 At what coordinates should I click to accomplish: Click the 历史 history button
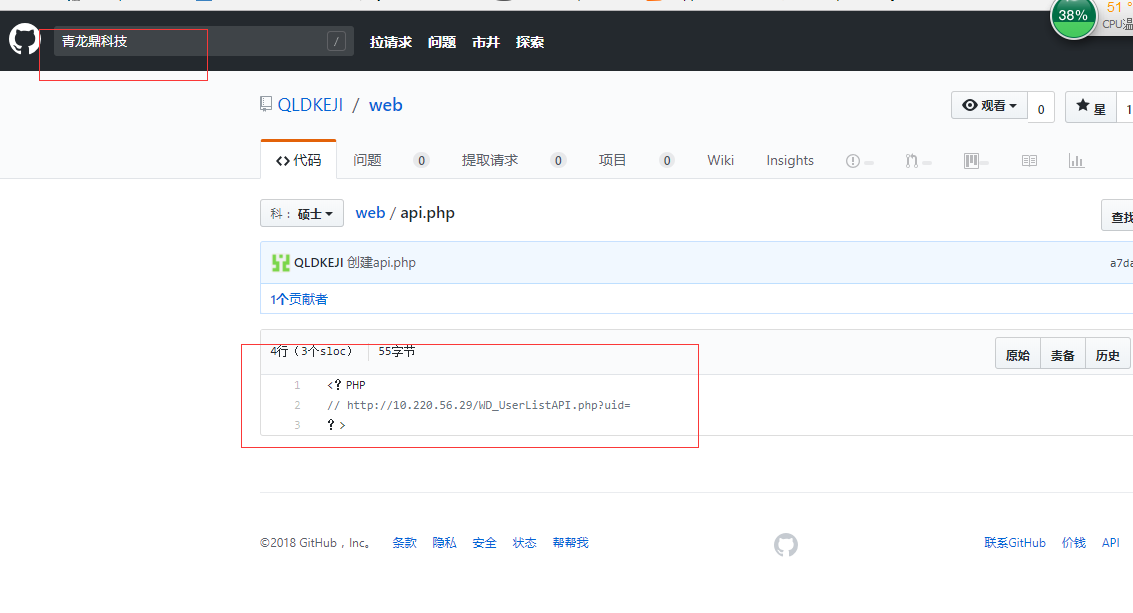pos(1108,355)
